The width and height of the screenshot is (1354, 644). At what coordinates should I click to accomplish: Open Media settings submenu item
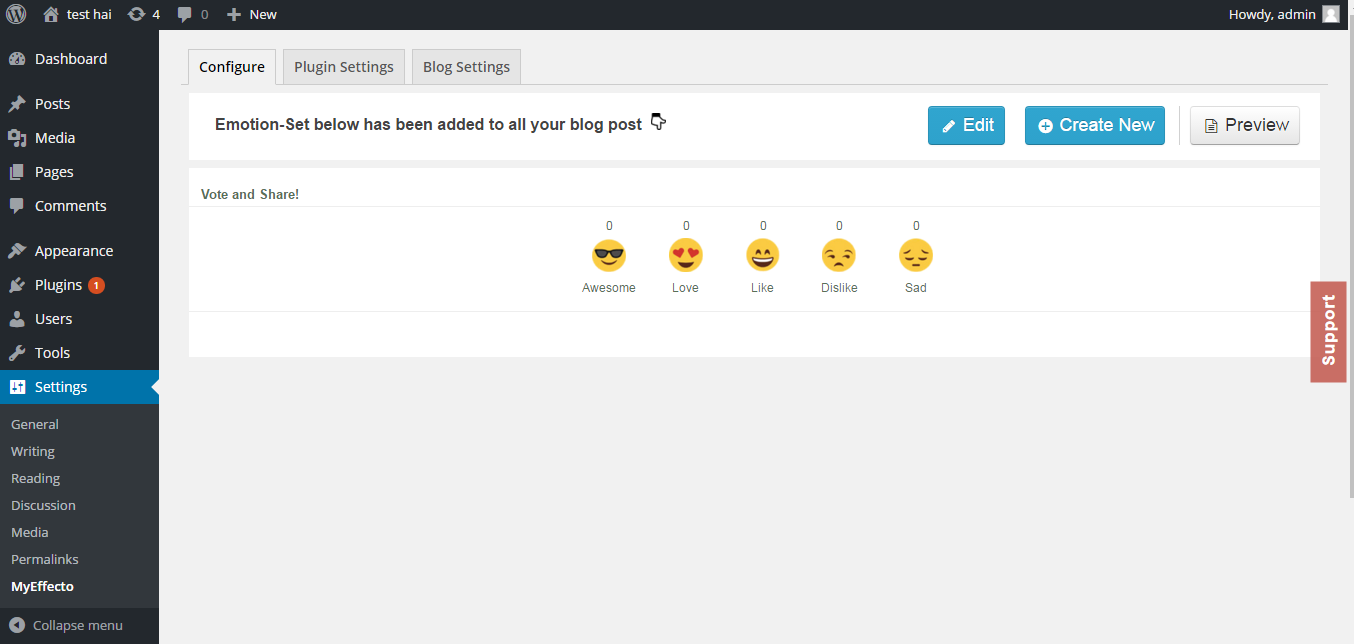pos(30,532)
